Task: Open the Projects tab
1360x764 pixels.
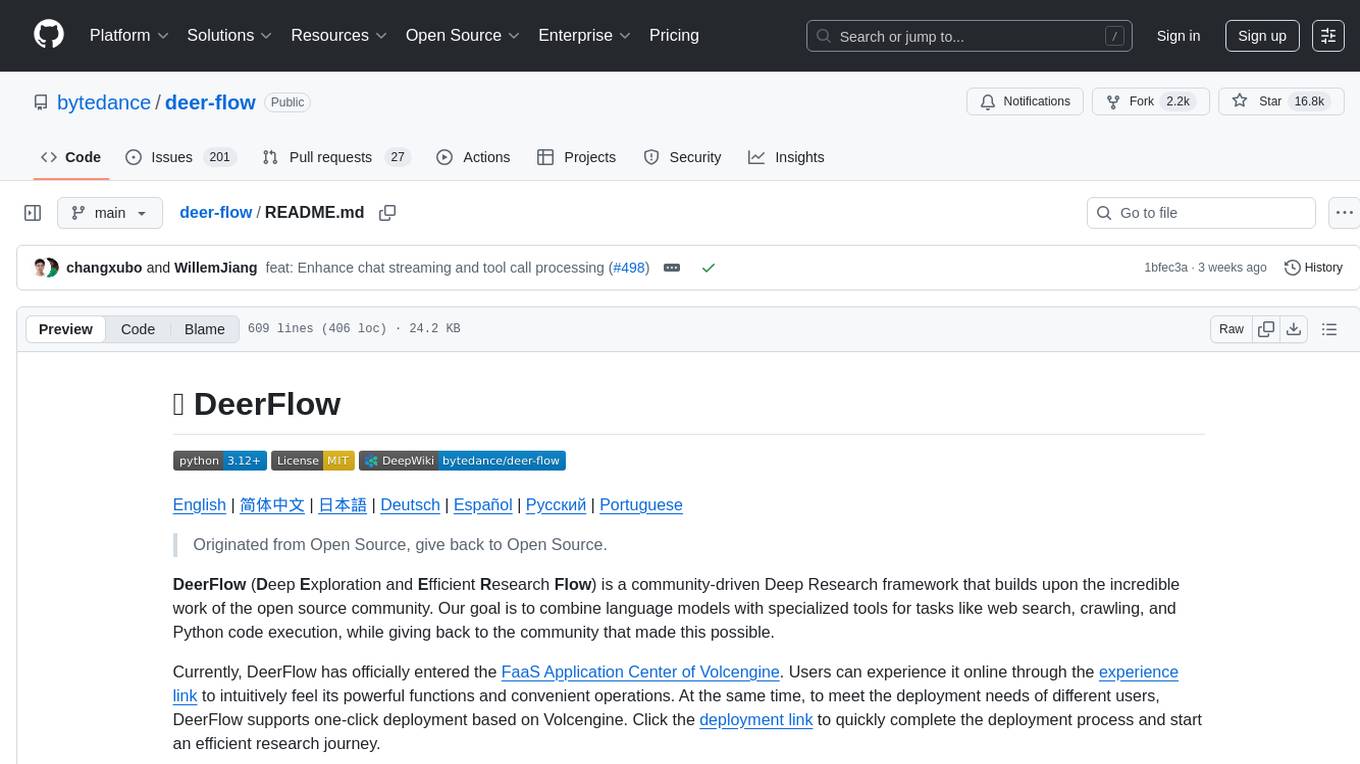Action: (x=577, y=157)
